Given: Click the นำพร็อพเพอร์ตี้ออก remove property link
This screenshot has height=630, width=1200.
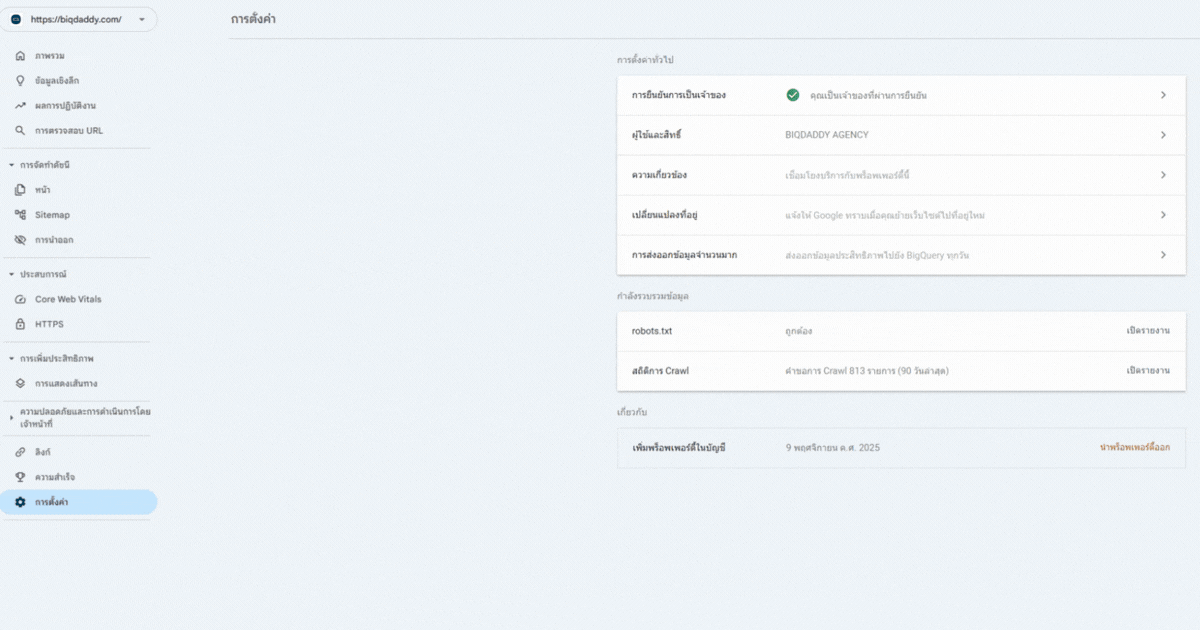Looking at the screenshot, I should (x=1135, y=447).
